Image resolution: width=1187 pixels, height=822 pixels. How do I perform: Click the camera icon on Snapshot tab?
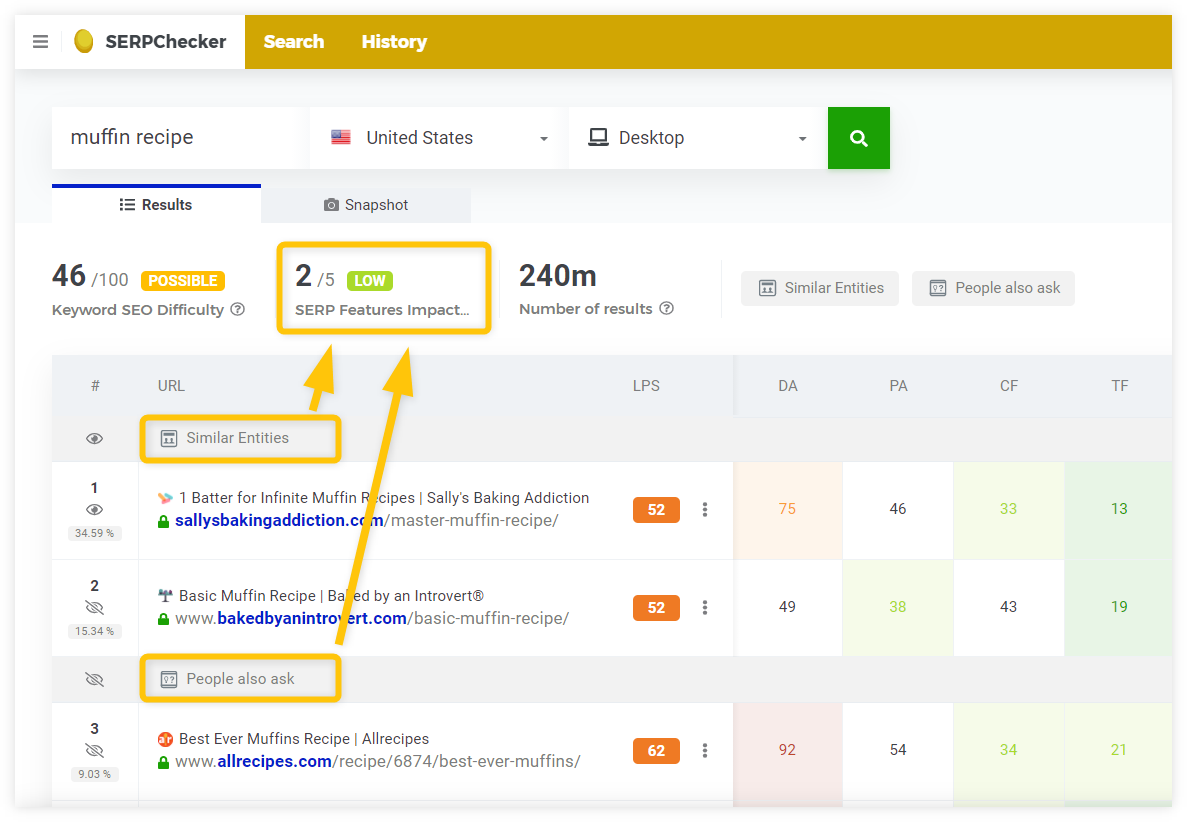click(331, 205)
